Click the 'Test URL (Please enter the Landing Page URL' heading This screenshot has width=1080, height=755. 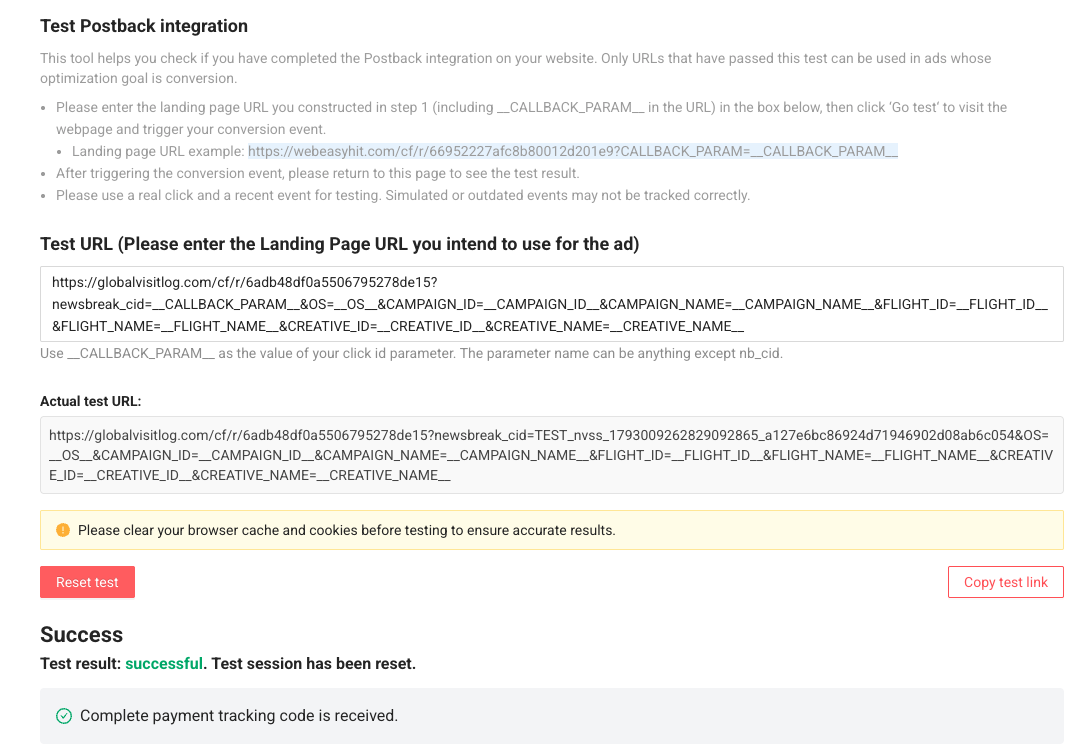click(340, 244)
